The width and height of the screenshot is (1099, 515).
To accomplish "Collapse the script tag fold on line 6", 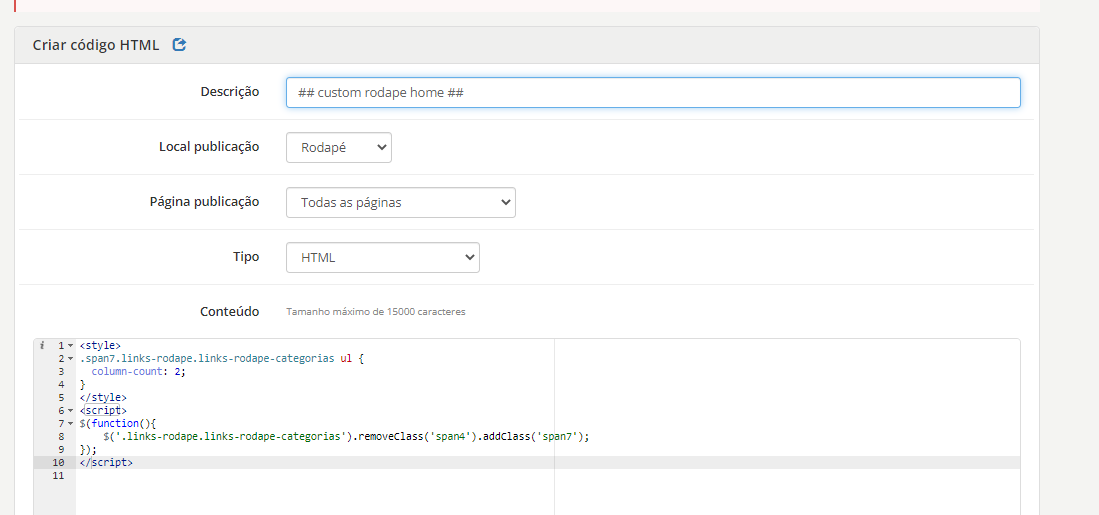I will coord(70,411).
